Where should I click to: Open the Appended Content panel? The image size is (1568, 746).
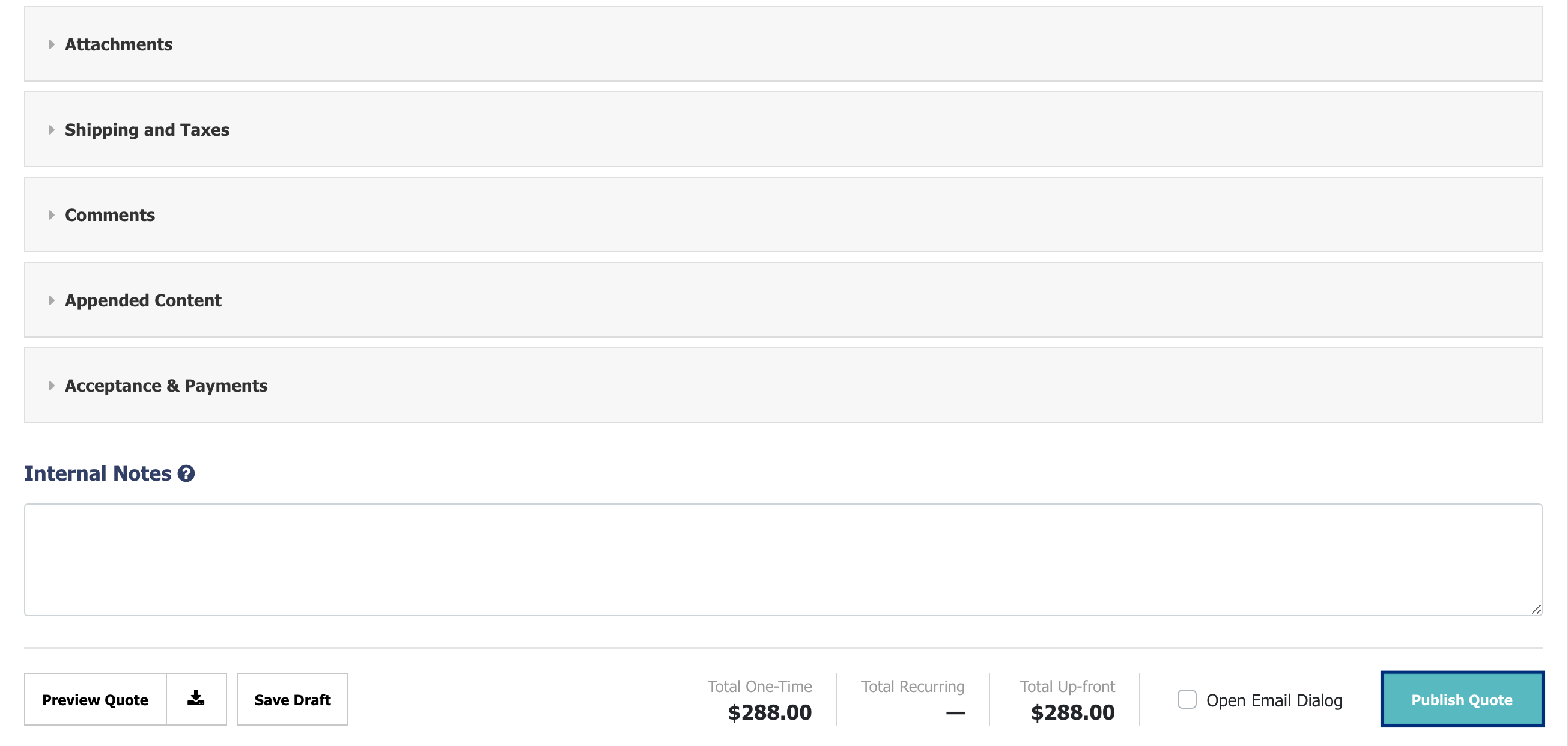[783, 299]
